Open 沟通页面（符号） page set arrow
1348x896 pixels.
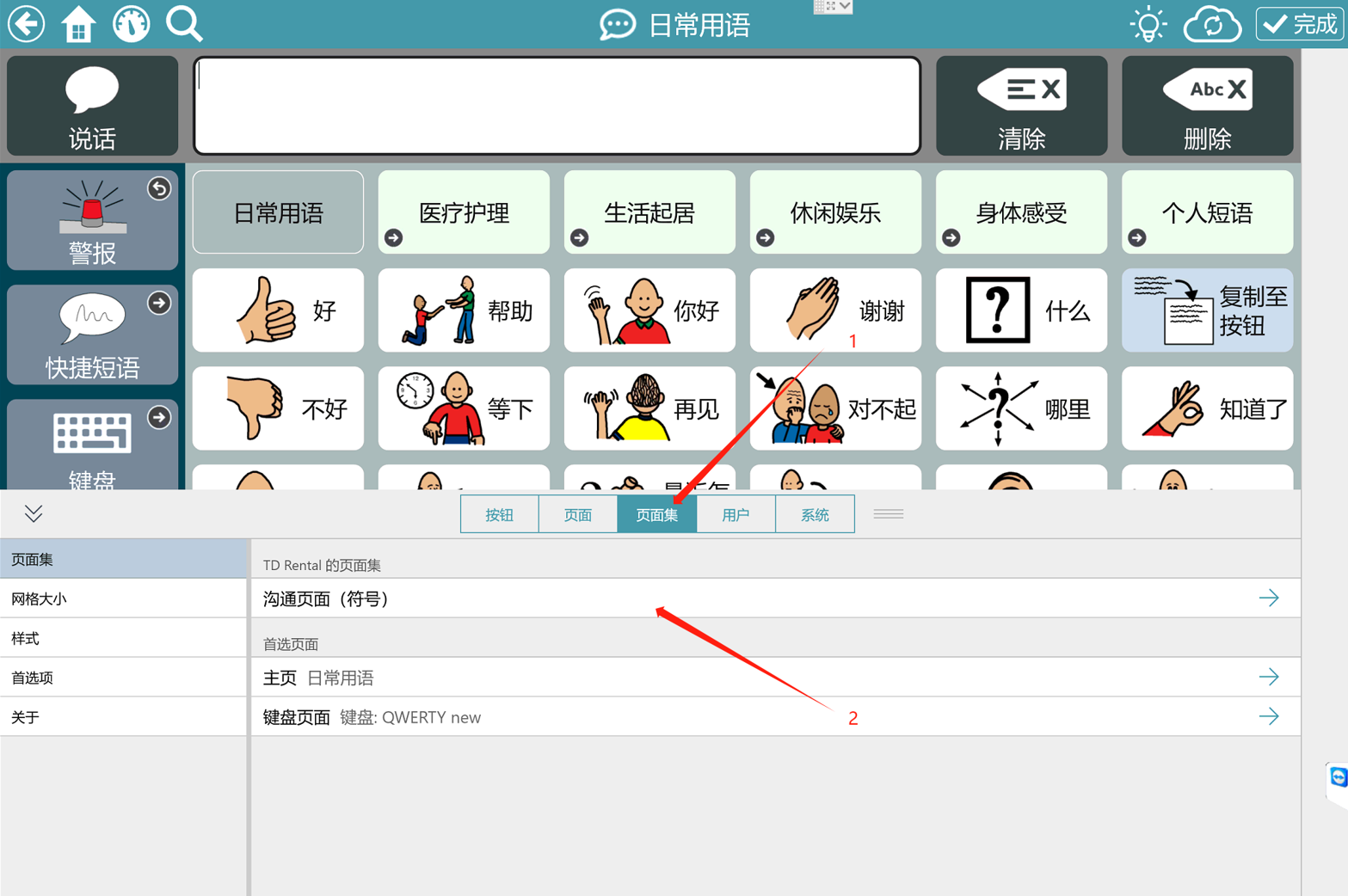pyautogui.click(x=1268, y=598)
